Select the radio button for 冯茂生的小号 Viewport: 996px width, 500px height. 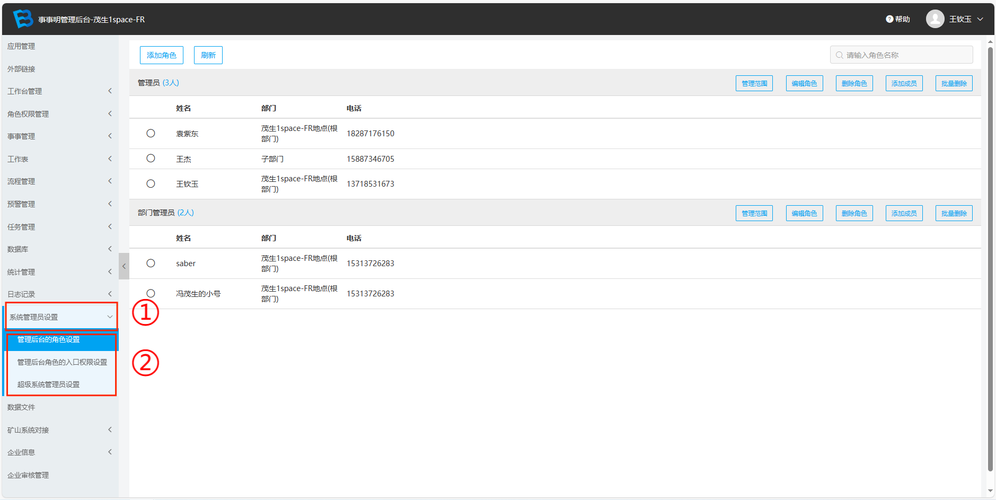point(151,293)
